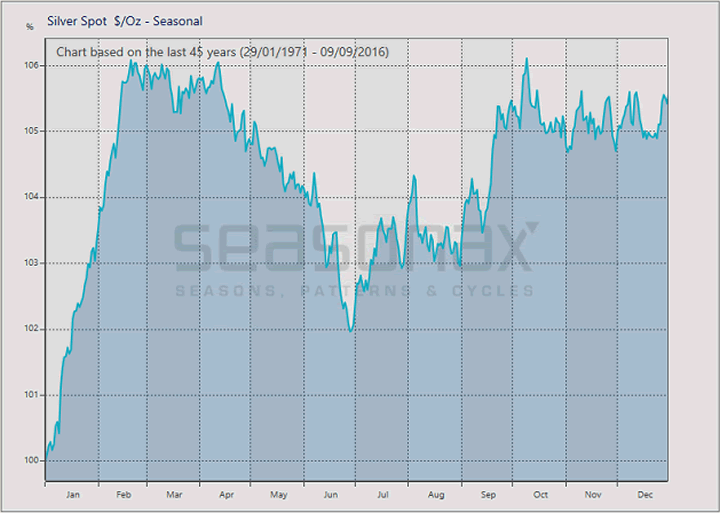Click the Aug label on the x-axis
The image size is (720, 513).
(436, 494)
